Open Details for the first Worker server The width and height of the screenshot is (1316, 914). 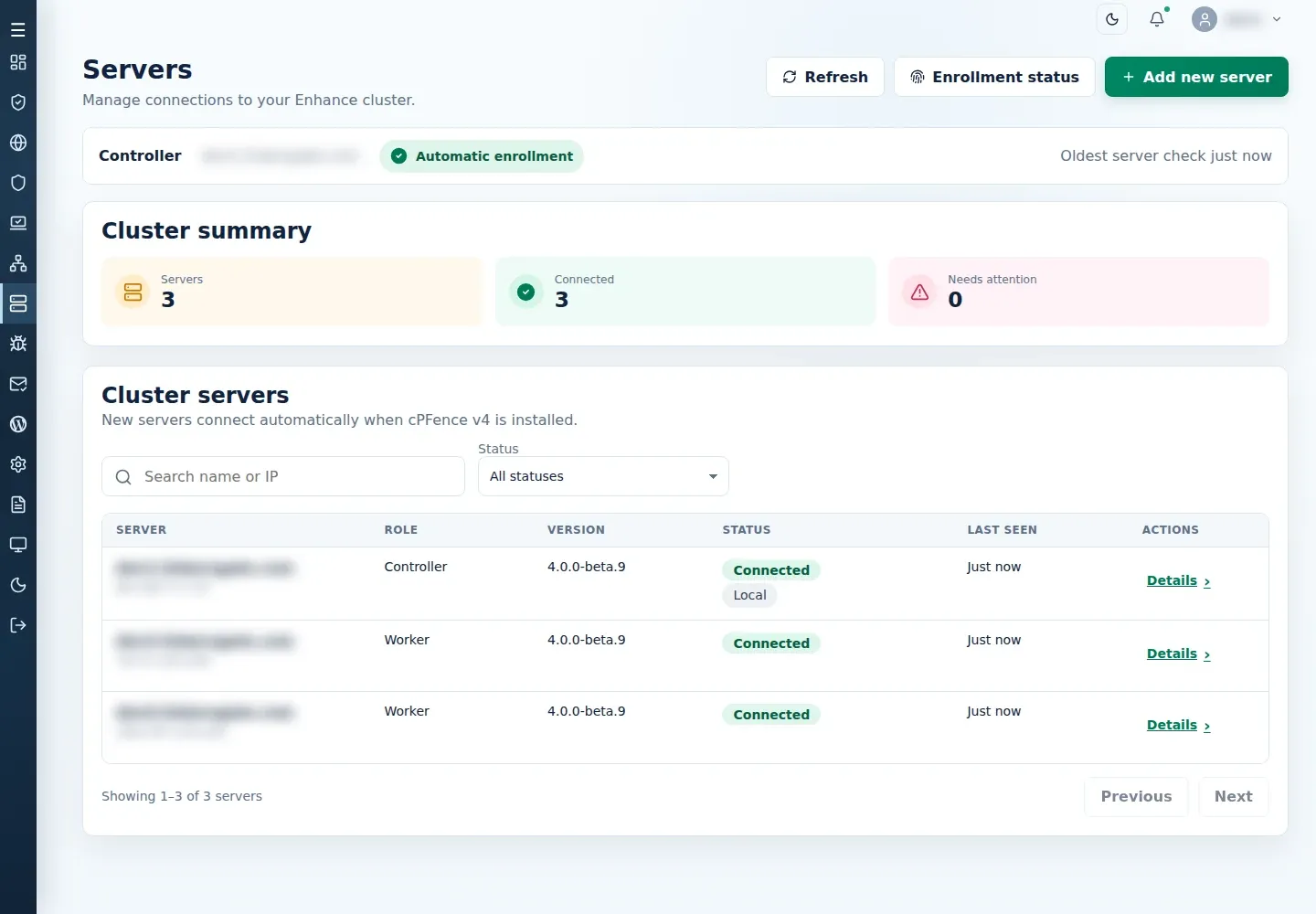1178,654
